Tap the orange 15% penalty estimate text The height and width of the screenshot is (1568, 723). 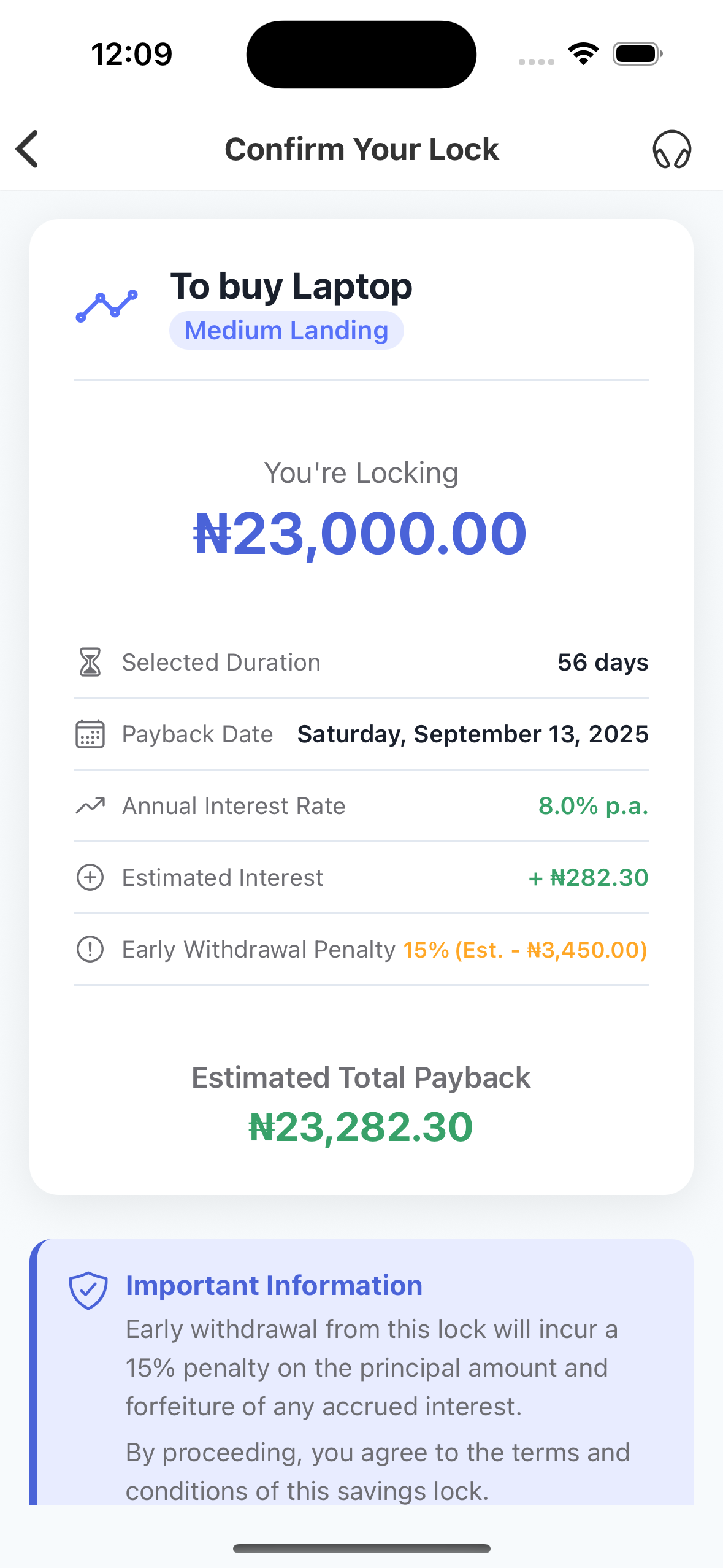(x=525, y=950)
